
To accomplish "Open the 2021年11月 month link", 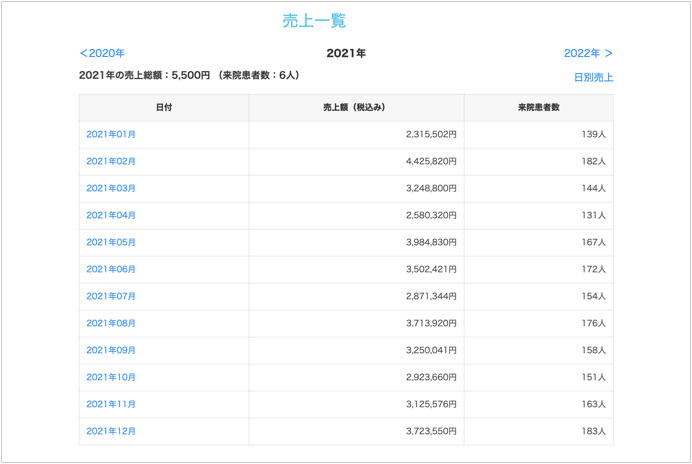I will (111, 404).
